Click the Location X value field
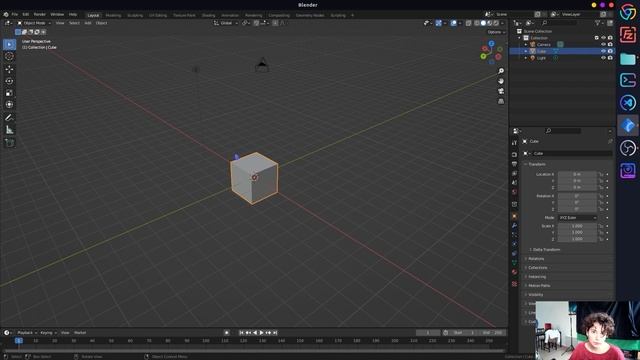This screenshot has width=640, height=360. pos(577,174)
